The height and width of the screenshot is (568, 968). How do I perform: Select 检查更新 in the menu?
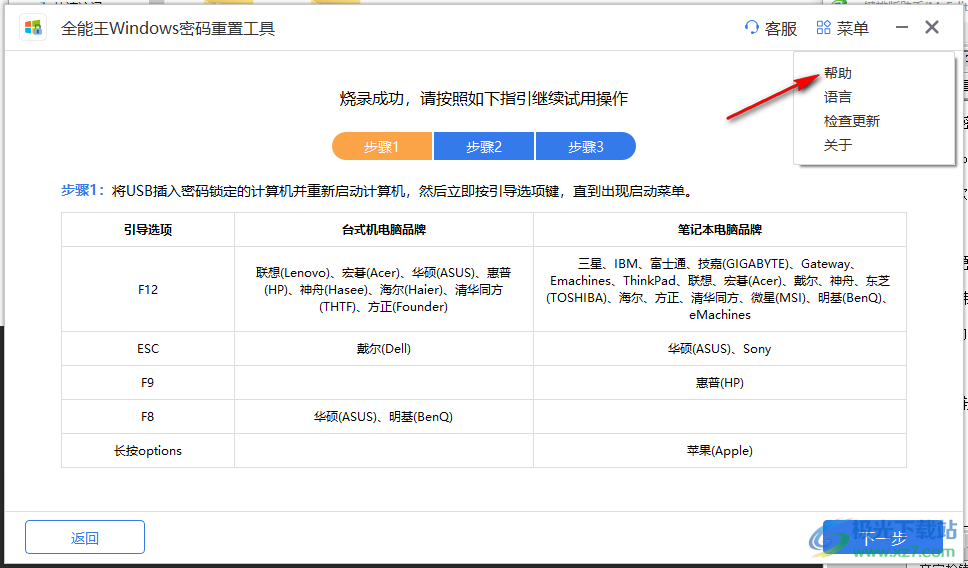[x=852, y=122]
